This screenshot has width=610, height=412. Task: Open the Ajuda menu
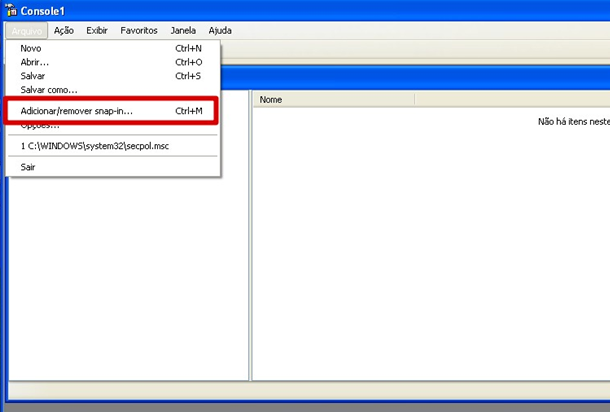click(x=220, y=30)
